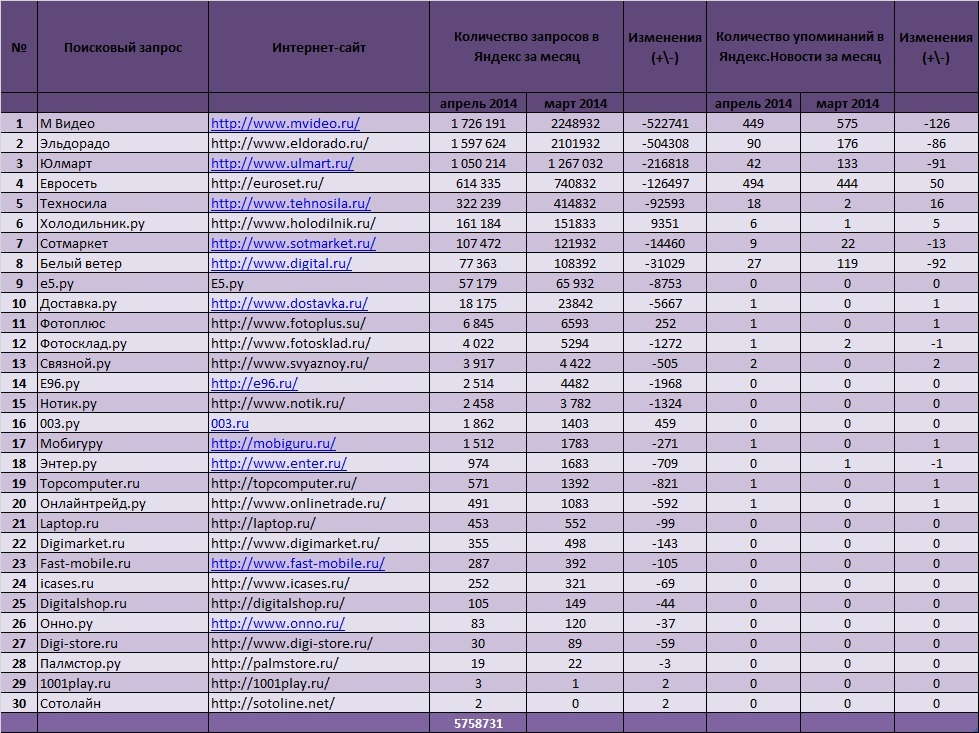Screen dimensions: 979x733
Task: Open the http://www.digital.ru/ link
Action: [282, 263]
